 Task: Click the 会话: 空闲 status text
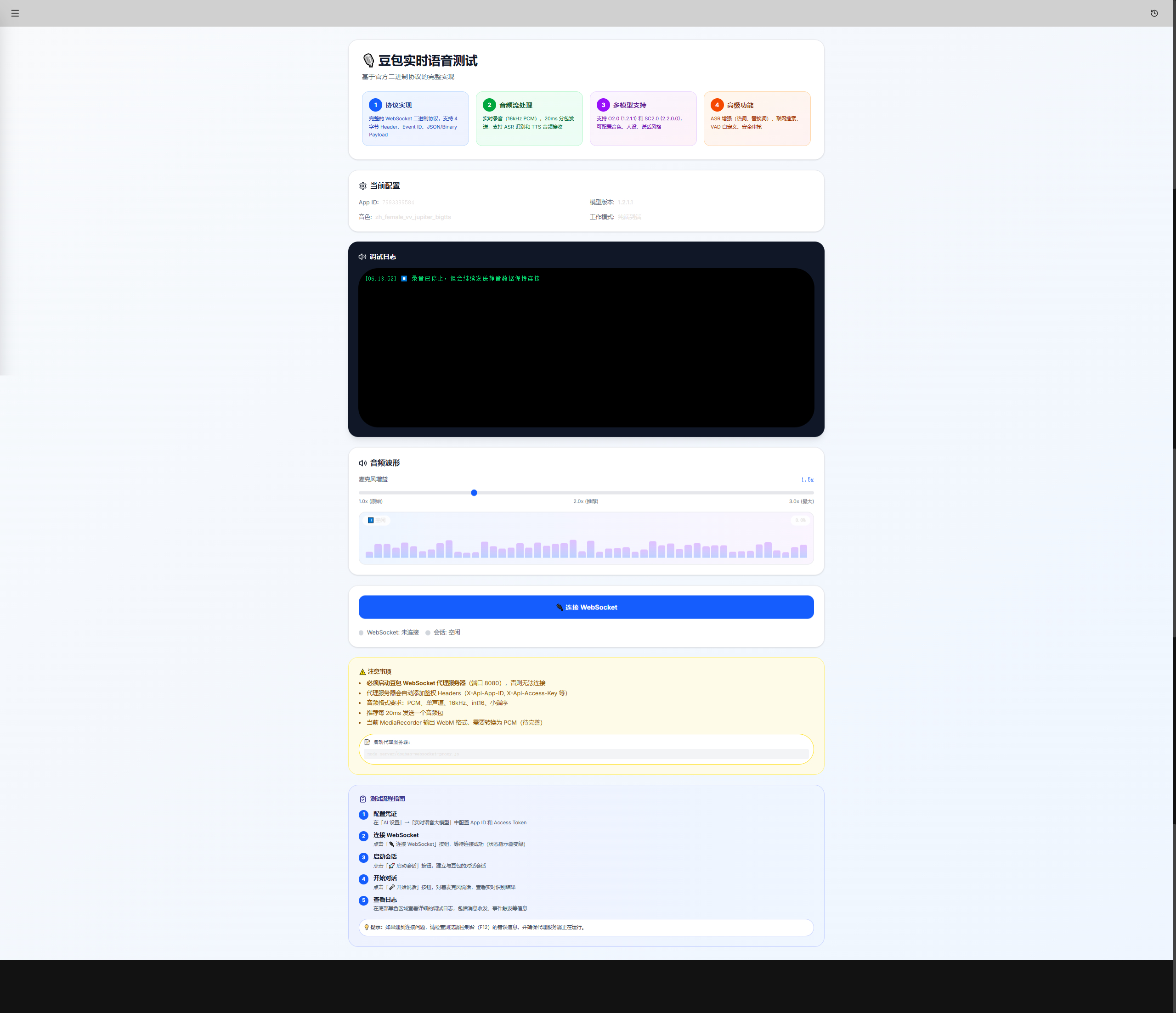pos(447,633)
